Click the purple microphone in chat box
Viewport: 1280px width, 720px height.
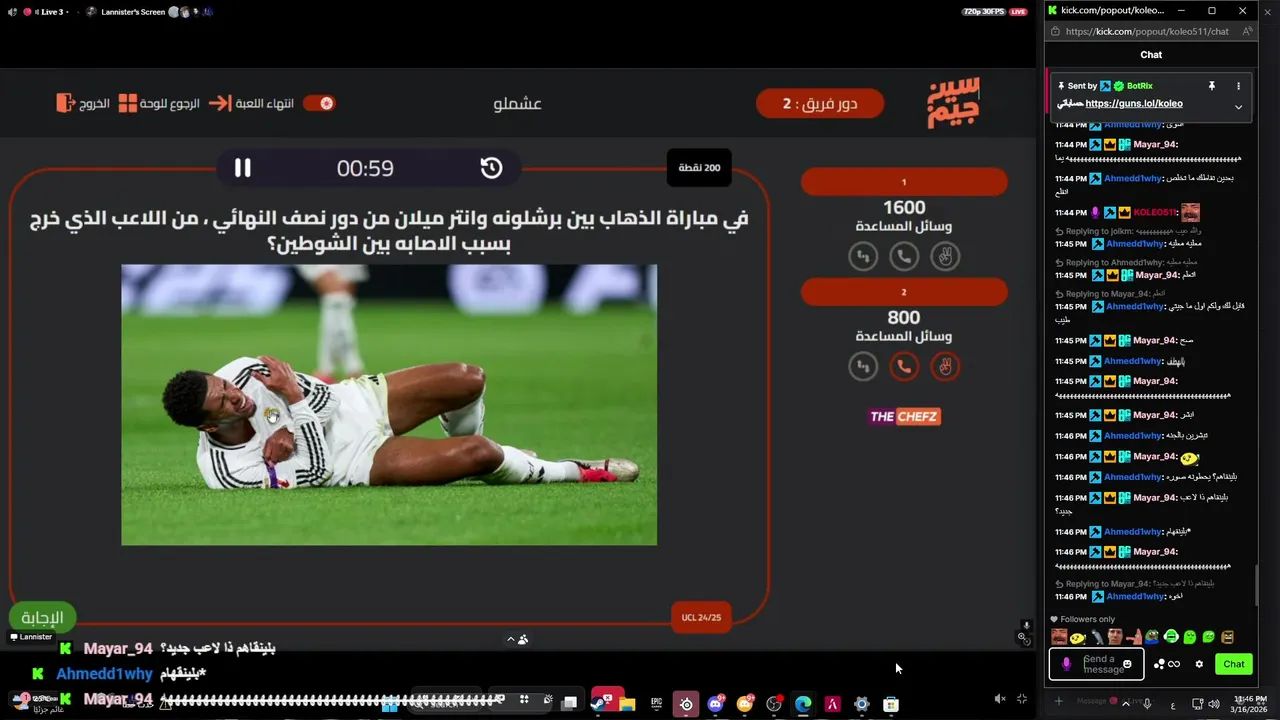click(1066, 664)
